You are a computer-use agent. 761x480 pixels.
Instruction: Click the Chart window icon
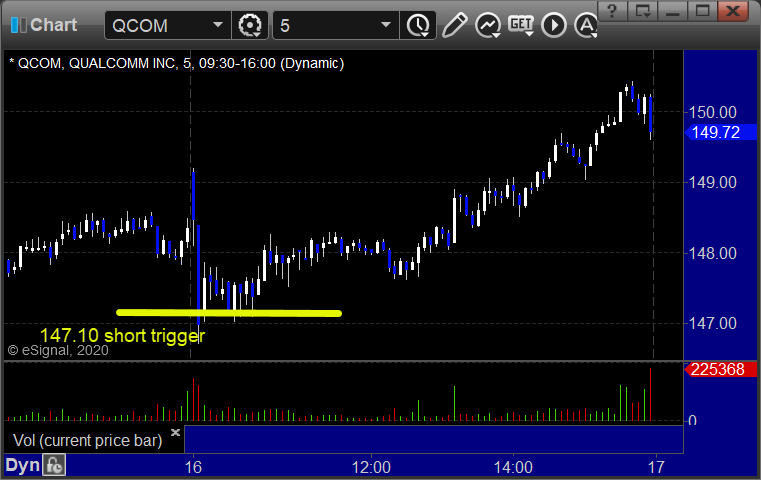pos(18,25)
